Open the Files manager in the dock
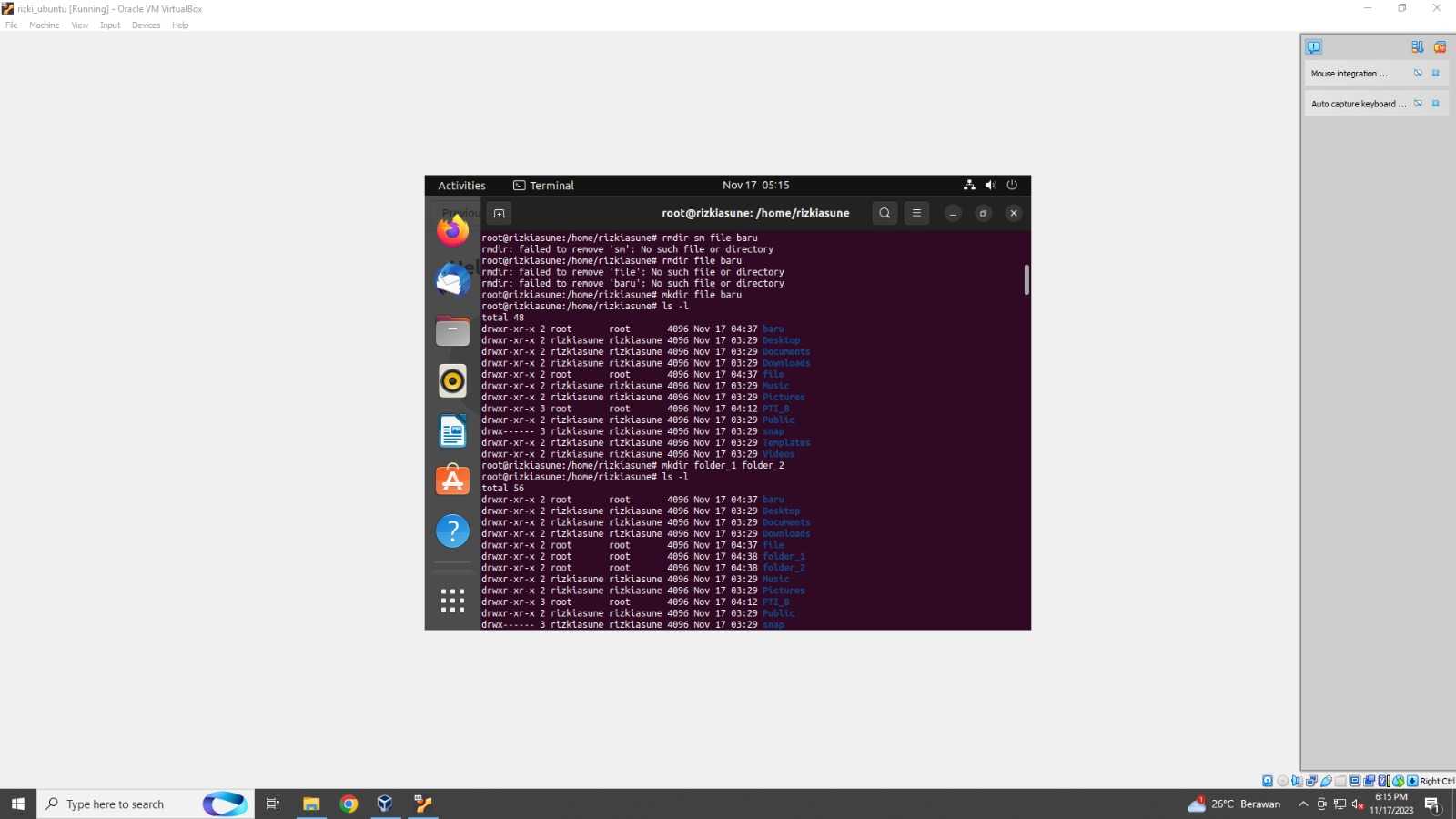Viewport: 1456px width, 819px height. click(x=452, y=331)
